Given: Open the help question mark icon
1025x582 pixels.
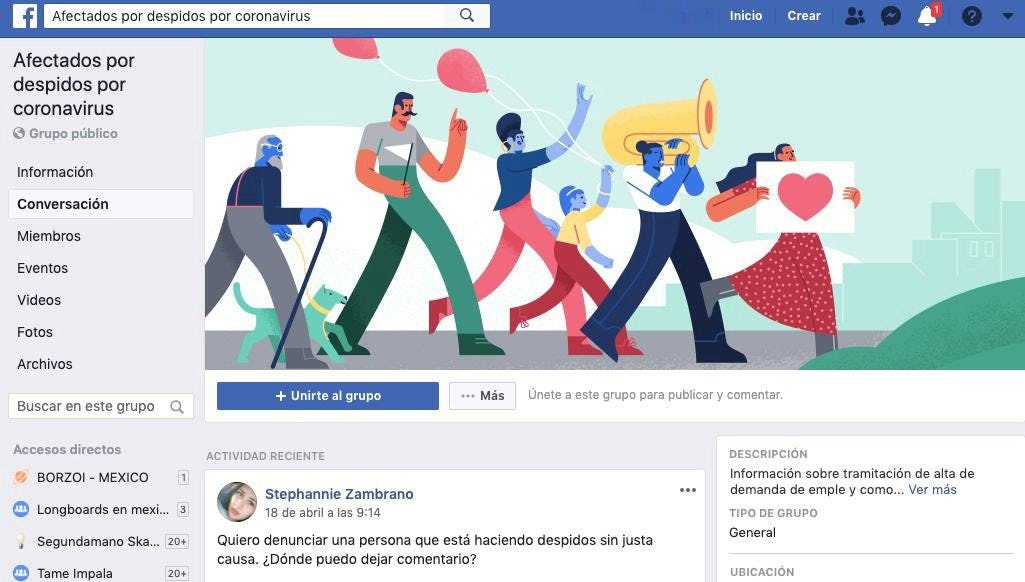Looking at the screenshot, I should pyautogui.click(x=971, y=16).
